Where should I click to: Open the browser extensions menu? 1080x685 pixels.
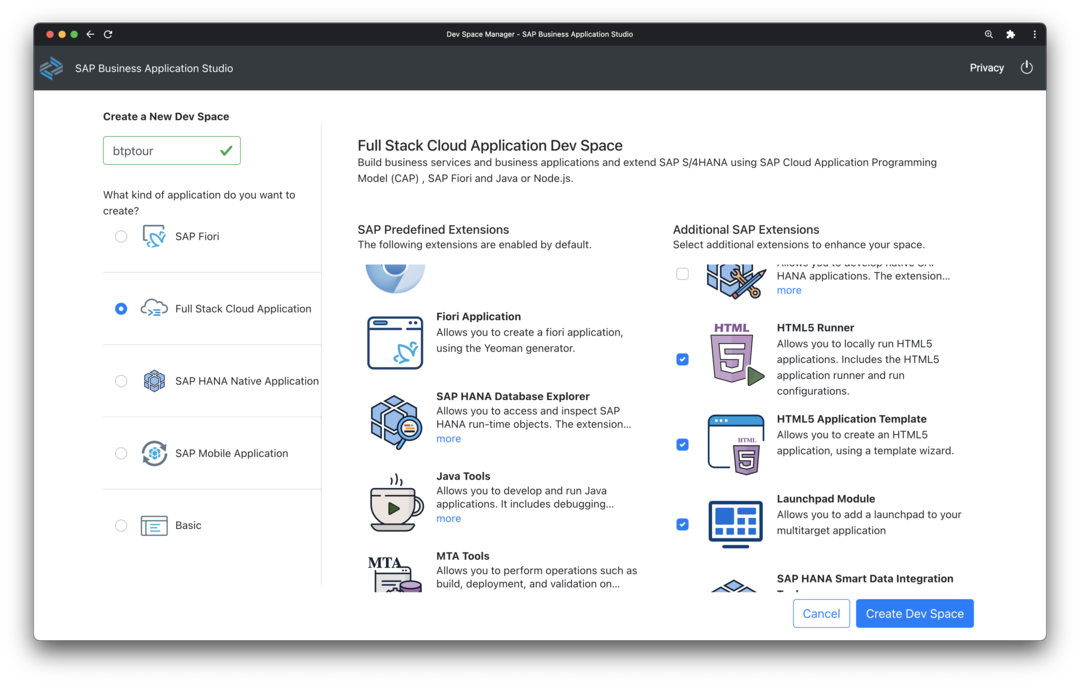point(1010,33)
